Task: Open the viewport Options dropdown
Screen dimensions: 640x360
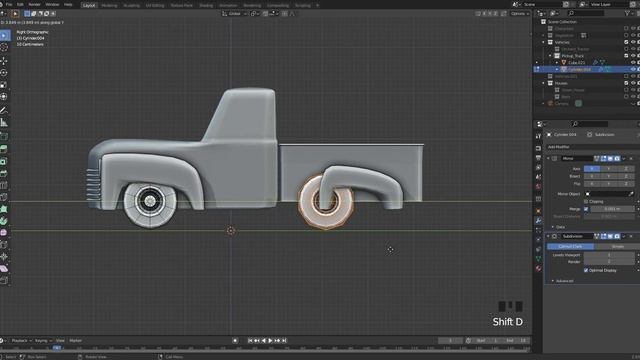Action: click(x=520, y=13)
